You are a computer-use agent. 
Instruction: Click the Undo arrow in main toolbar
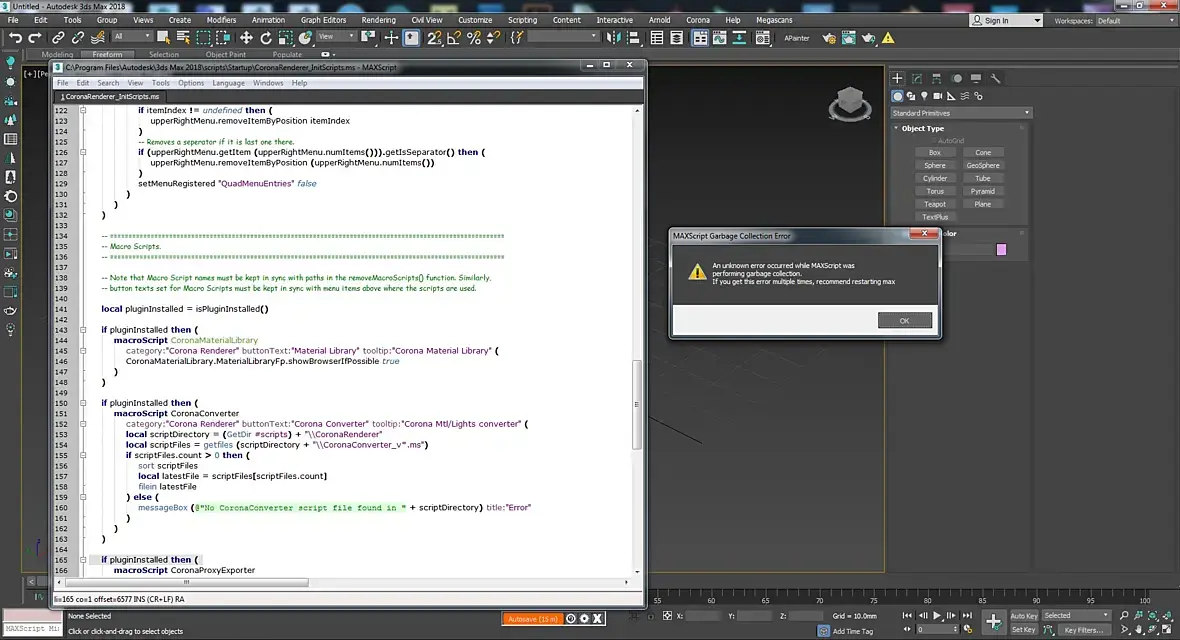[x=15, y=37]
